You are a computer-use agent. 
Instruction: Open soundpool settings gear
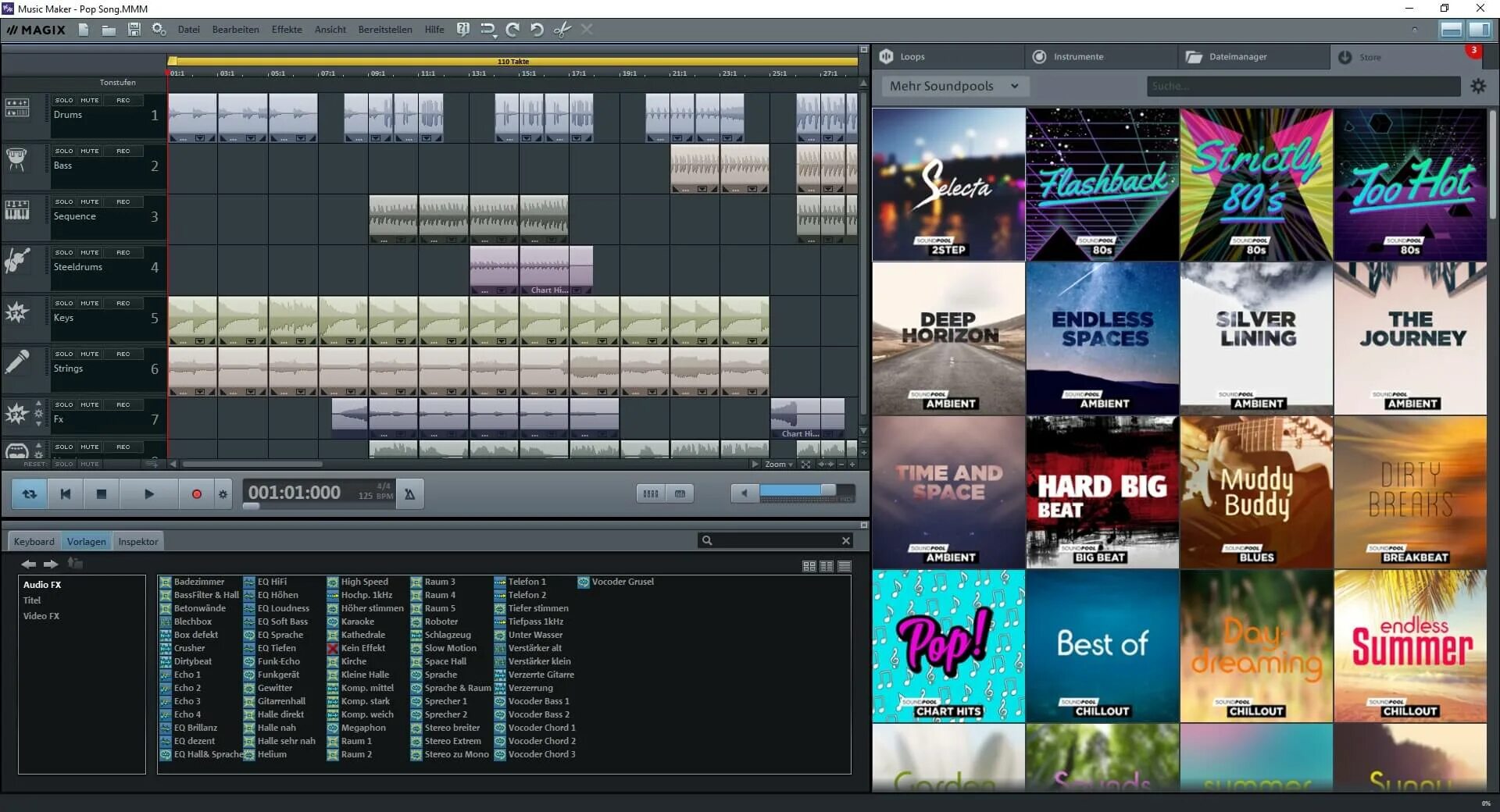(x=1478, y=86)
